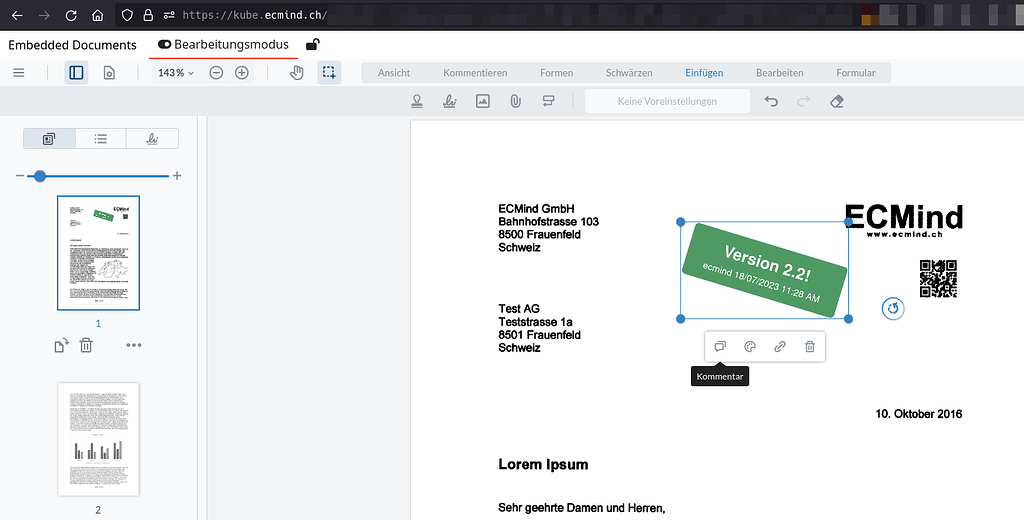This screenshot has height=520, width=1024.
Task: Select the signature tool
Action: [449, 101]
